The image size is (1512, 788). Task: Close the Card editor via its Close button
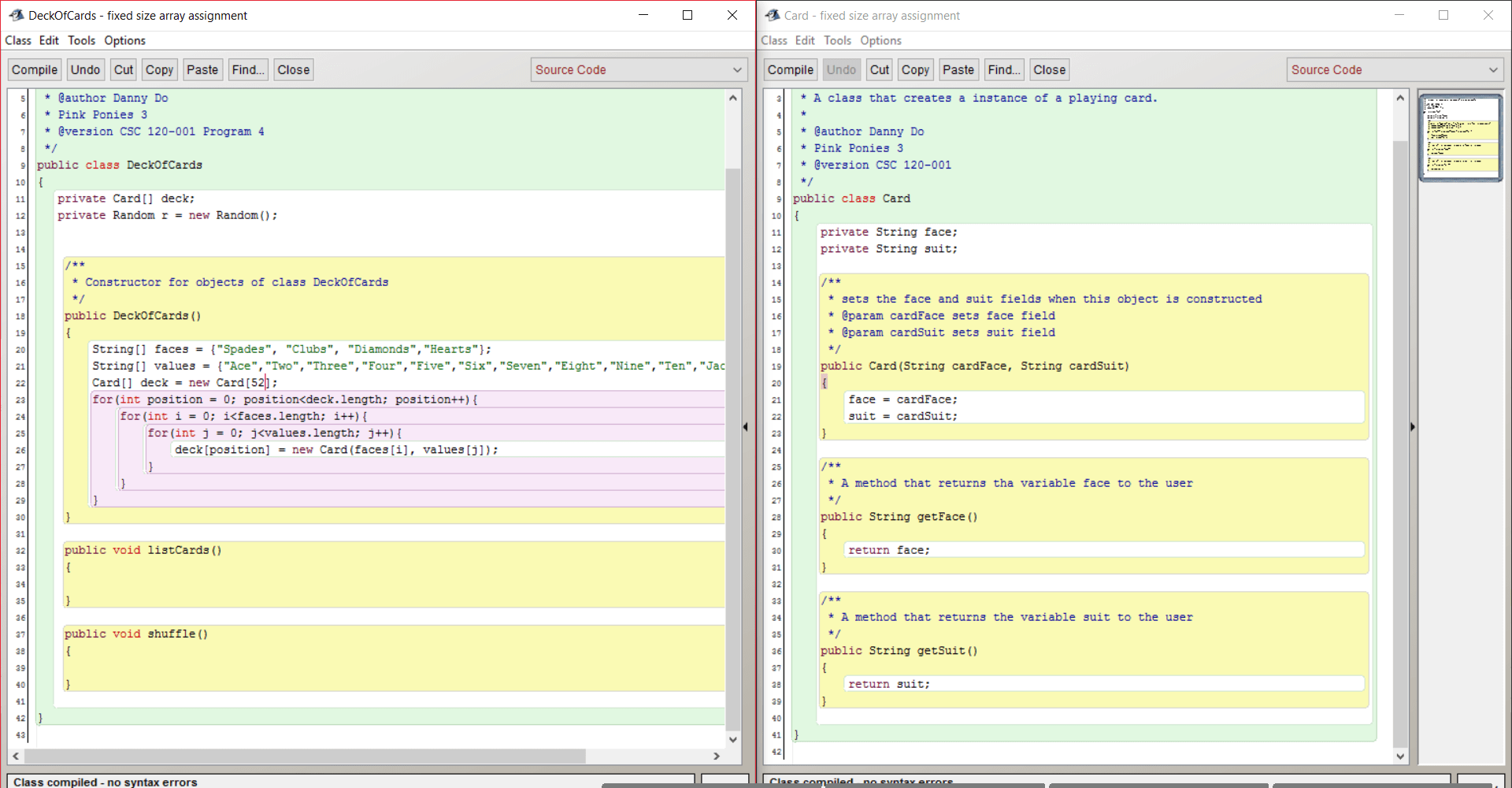(1049, 69)
